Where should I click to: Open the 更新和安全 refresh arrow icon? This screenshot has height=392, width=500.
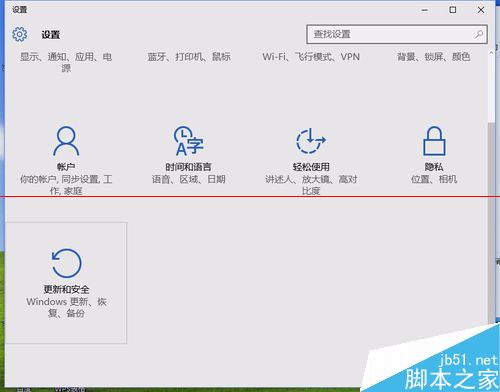(x=66, y=263)
